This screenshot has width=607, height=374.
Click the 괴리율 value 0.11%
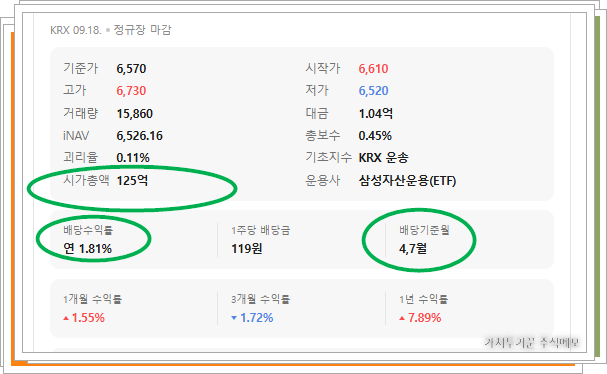click(x=133, y=158)
